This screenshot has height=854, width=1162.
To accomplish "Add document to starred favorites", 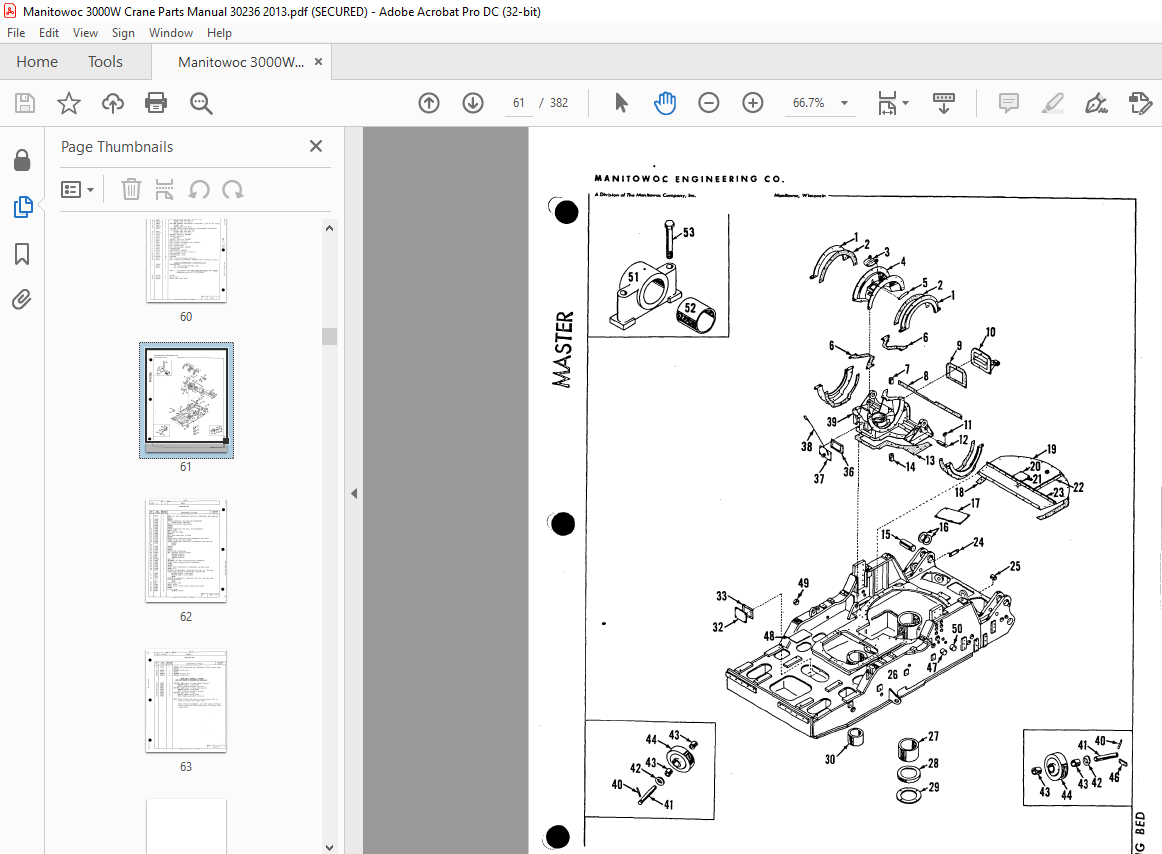I will 69,103.
